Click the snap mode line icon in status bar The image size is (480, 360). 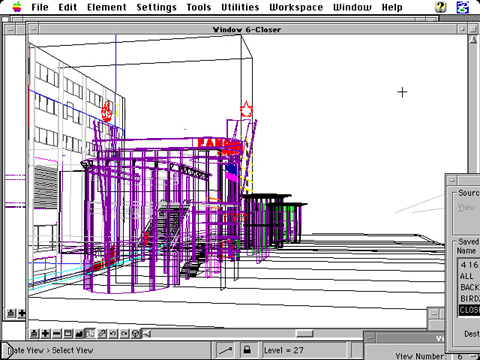pyautogui.click(x=225, y=350)
